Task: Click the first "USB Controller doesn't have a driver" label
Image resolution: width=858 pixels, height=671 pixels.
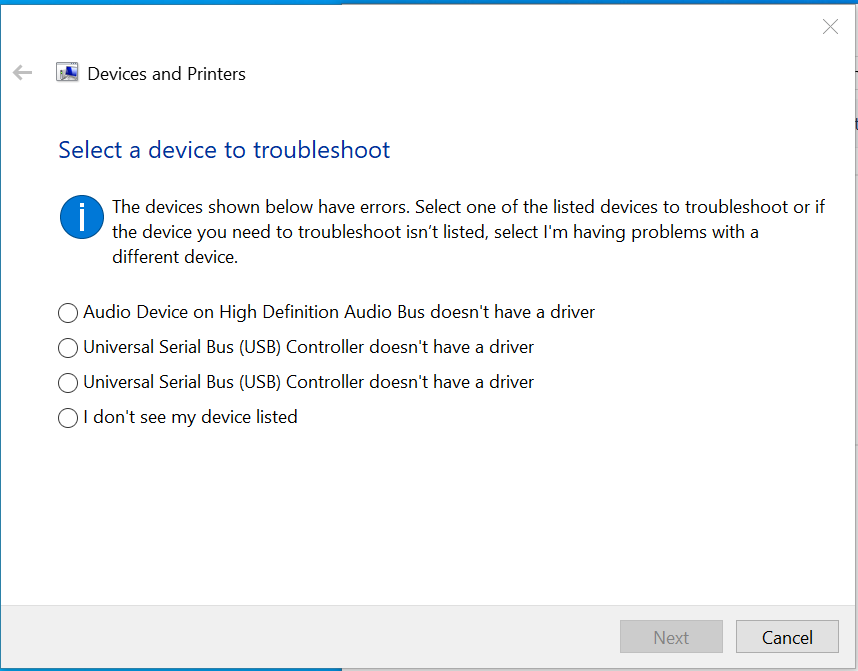Action: [308, 347]
